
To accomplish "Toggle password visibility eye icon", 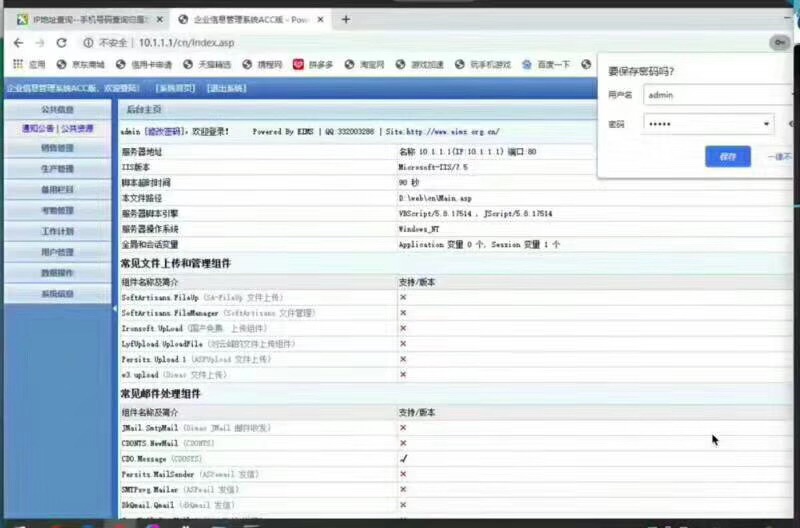I will coord(790,124).
